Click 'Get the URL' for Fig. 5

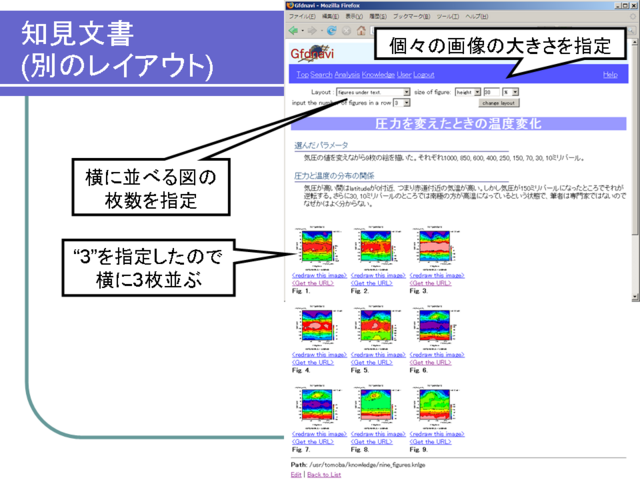pos(372,362)
